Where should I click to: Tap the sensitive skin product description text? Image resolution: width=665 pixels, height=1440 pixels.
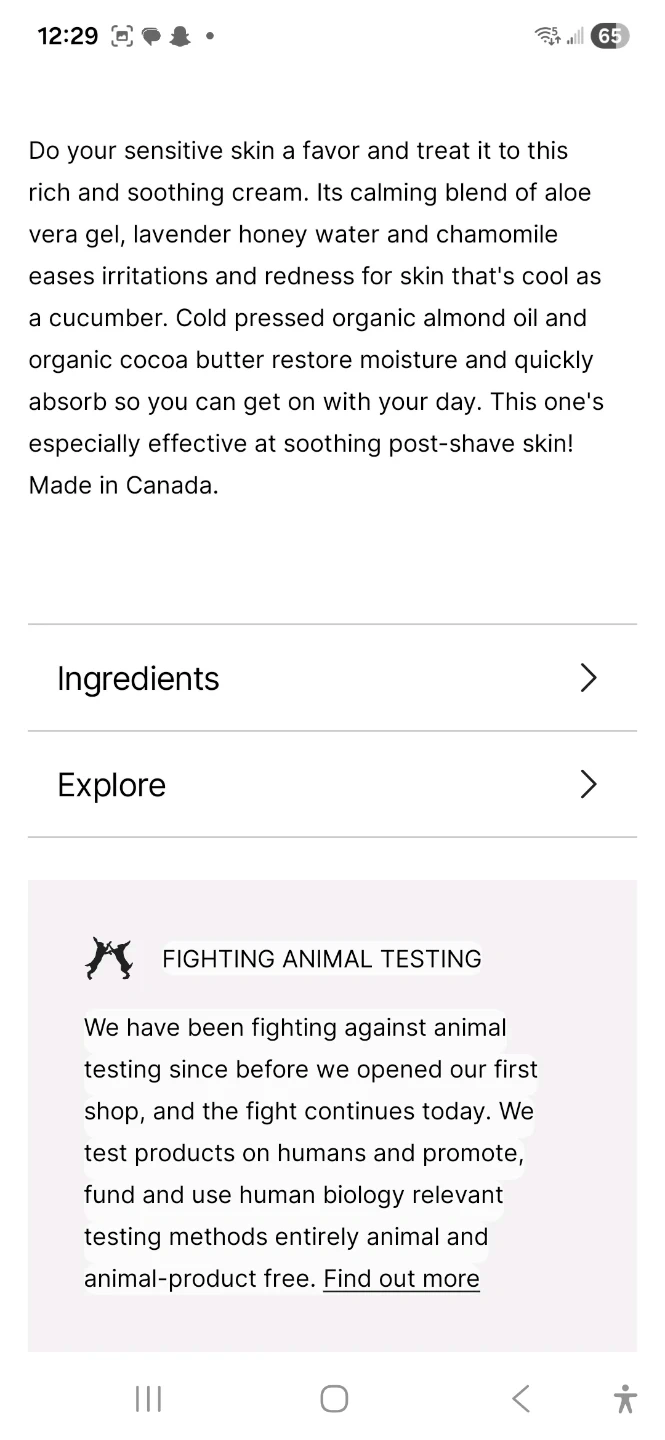316,318
